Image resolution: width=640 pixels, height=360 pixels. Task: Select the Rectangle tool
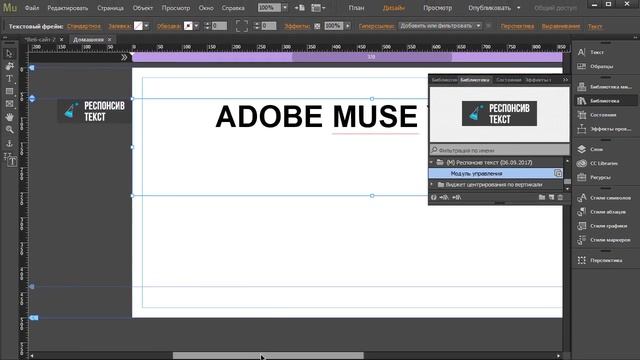click(9, 91)
